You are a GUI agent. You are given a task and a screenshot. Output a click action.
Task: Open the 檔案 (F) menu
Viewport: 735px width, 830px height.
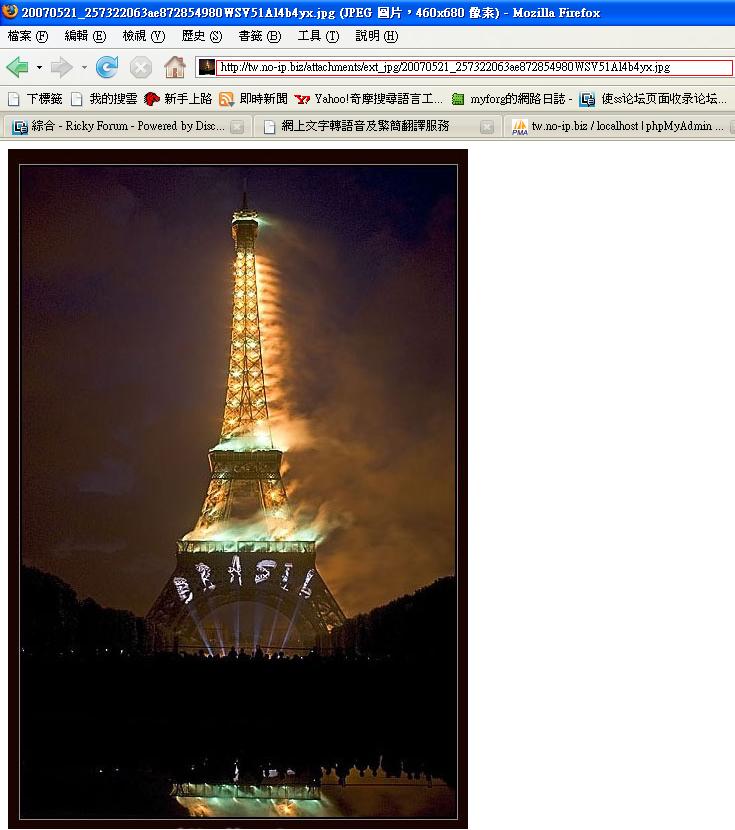tap(28, 36)
